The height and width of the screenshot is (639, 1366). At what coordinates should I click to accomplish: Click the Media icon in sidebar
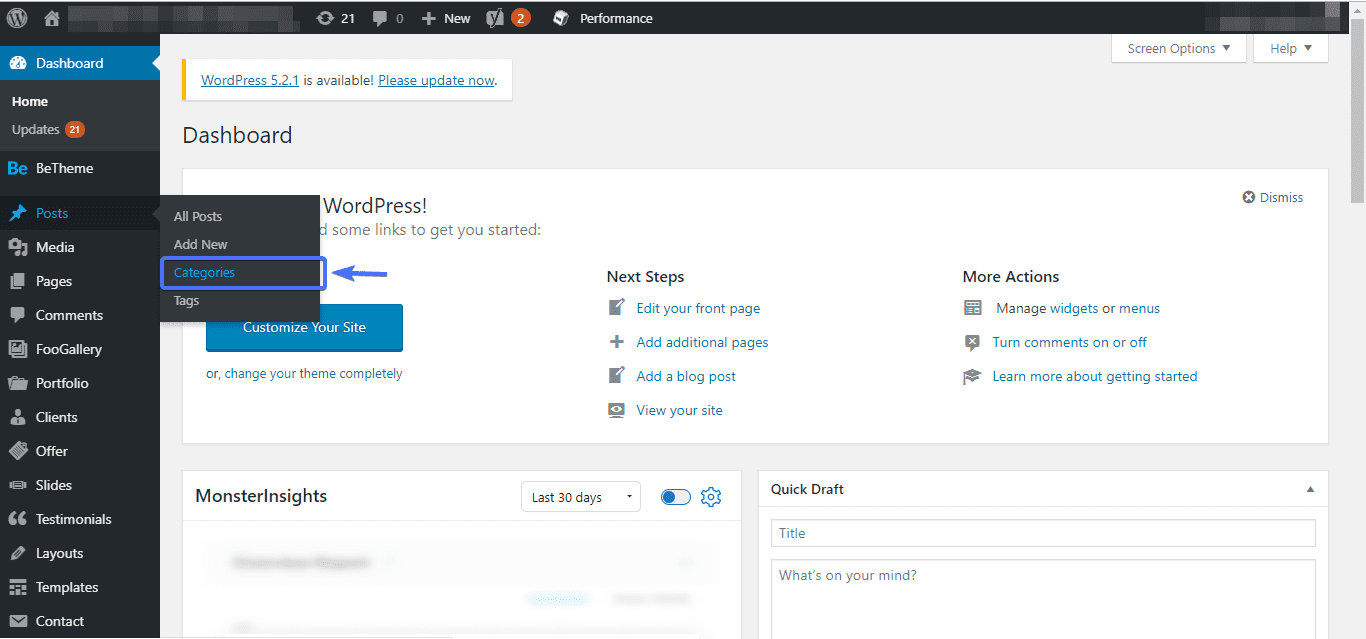pos(17,247)
